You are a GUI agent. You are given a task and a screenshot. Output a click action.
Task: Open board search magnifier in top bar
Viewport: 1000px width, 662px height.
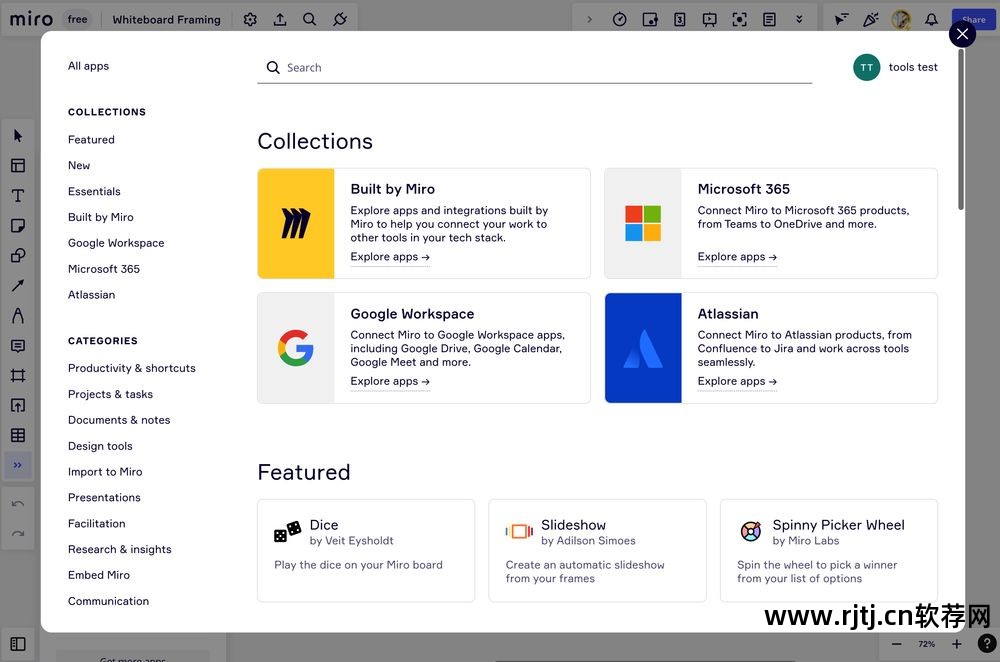[310, 20]
